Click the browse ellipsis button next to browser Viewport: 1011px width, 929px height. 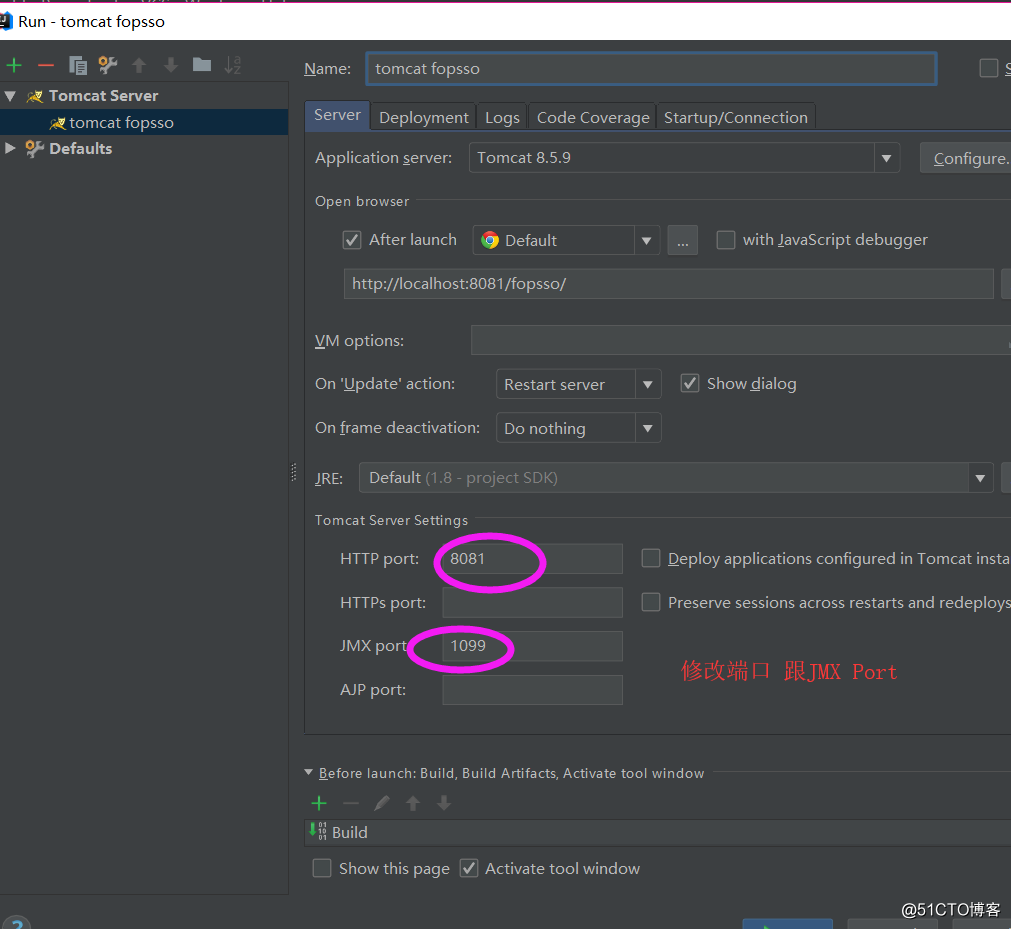(682, 240)
